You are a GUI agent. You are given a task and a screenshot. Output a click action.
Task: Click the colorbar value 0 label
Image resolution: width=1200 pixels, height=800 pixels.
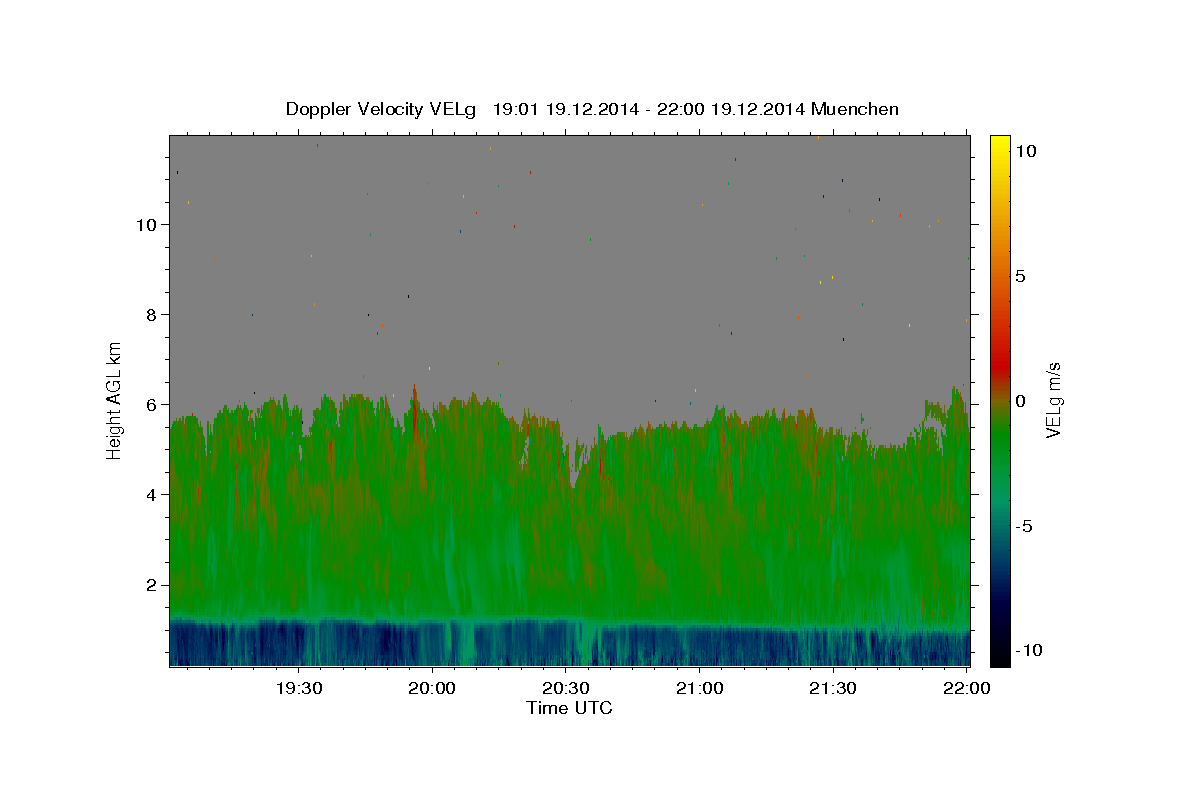point(1022,401)
